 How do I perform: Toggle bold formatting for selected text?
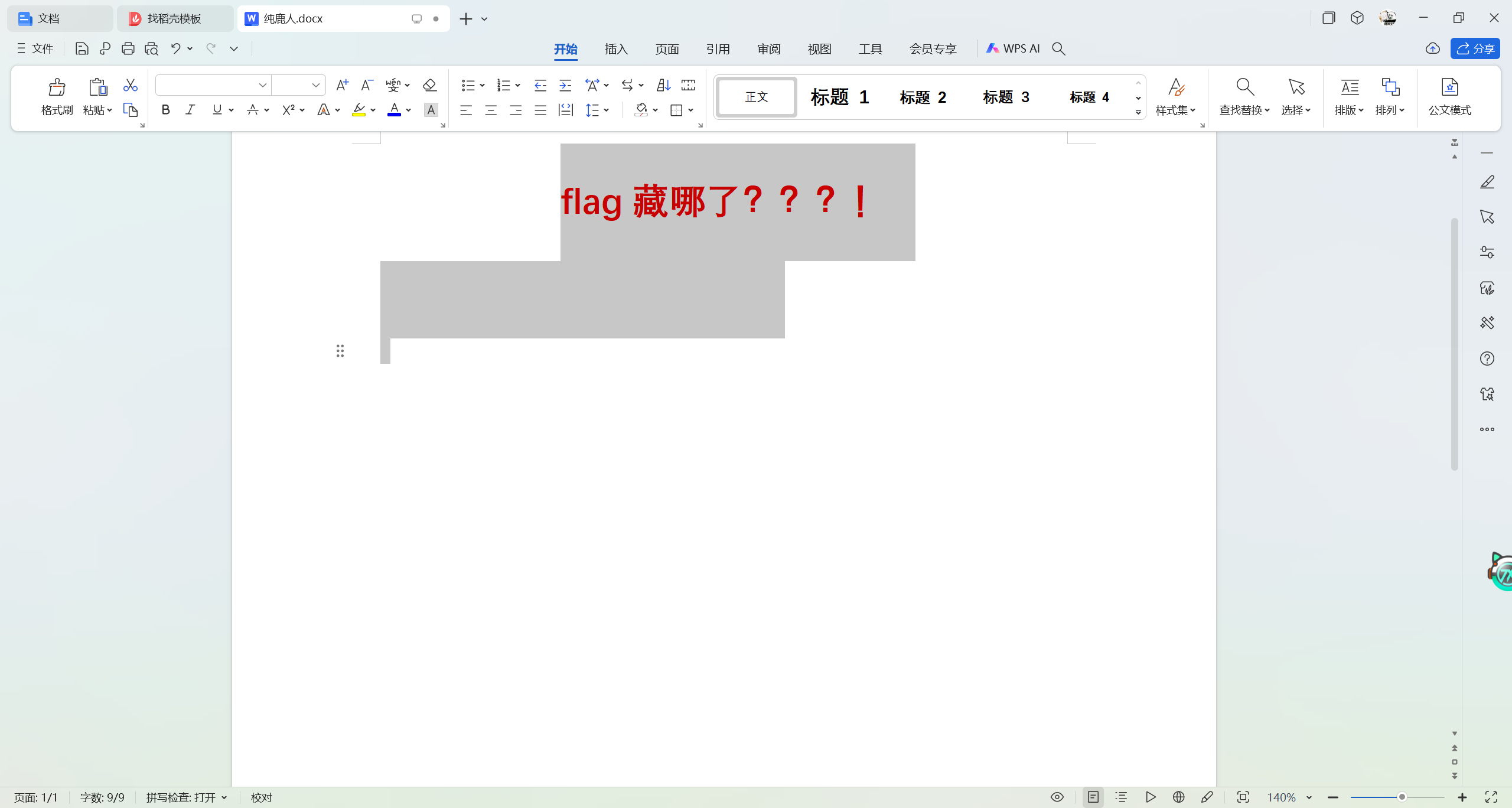pos(165,109)
